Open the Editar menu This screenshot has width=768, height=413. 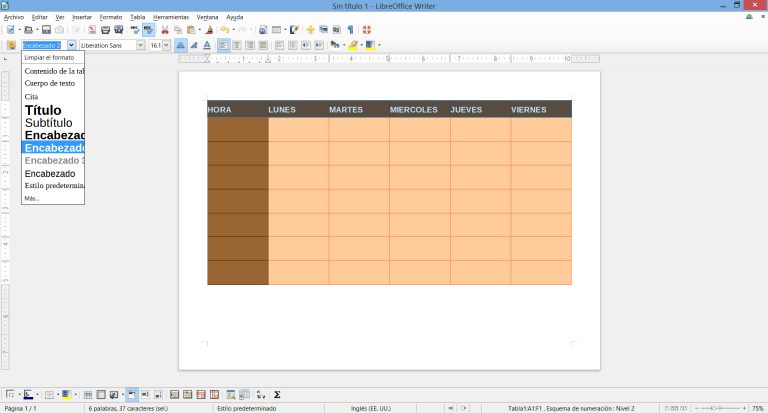tap(40, 17)
